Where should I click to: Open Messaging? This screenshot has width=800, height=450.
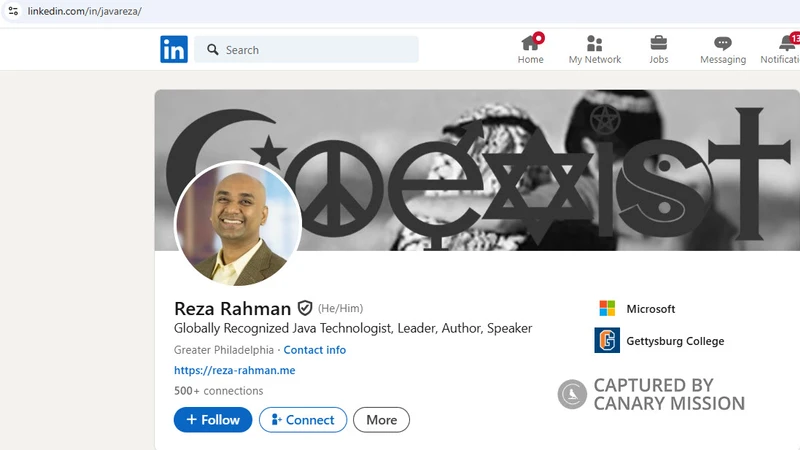pos(723,49)
